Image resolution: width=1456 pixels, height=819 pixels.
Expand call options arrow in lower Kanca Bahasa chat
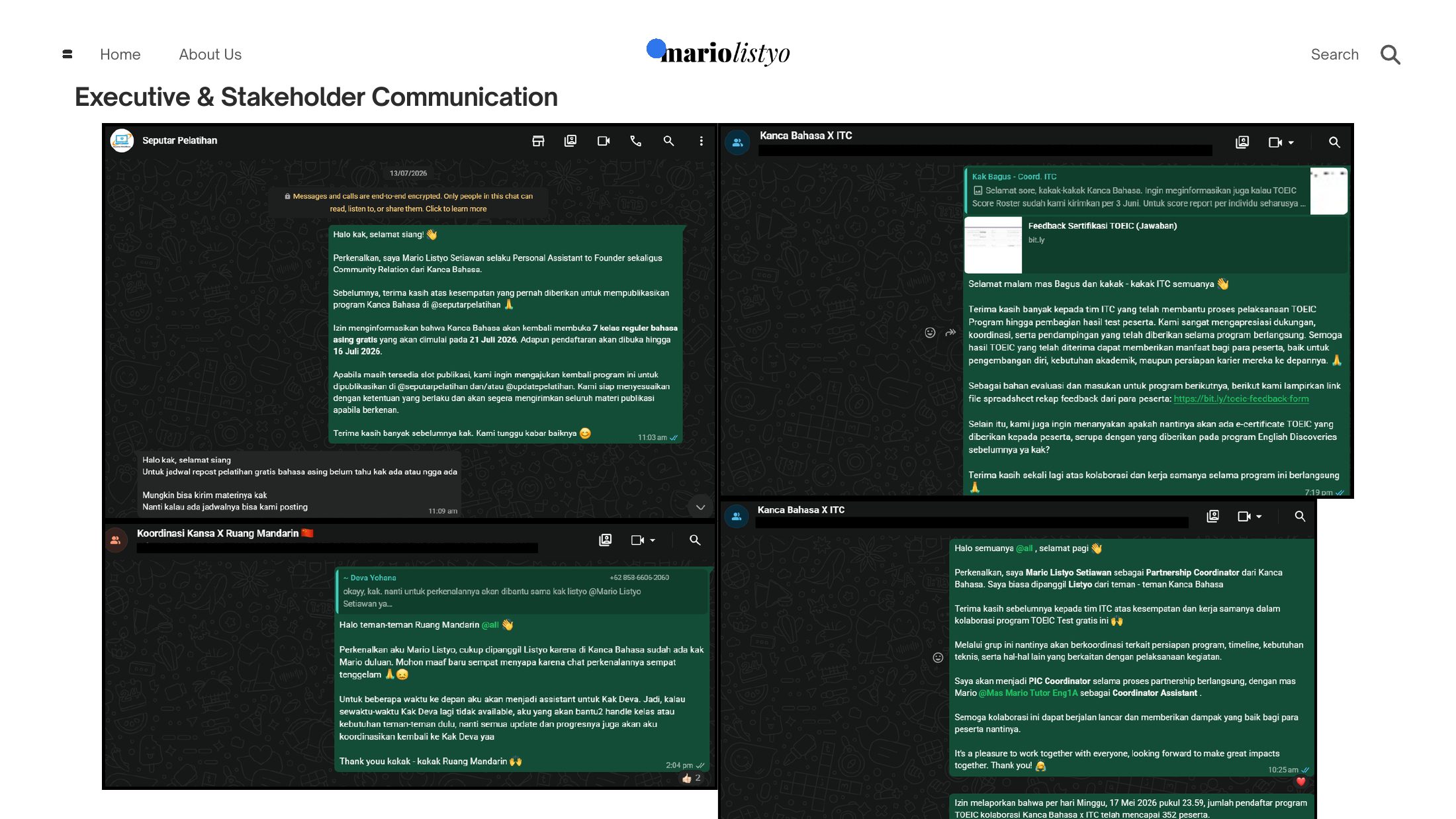coord(1259,516)
